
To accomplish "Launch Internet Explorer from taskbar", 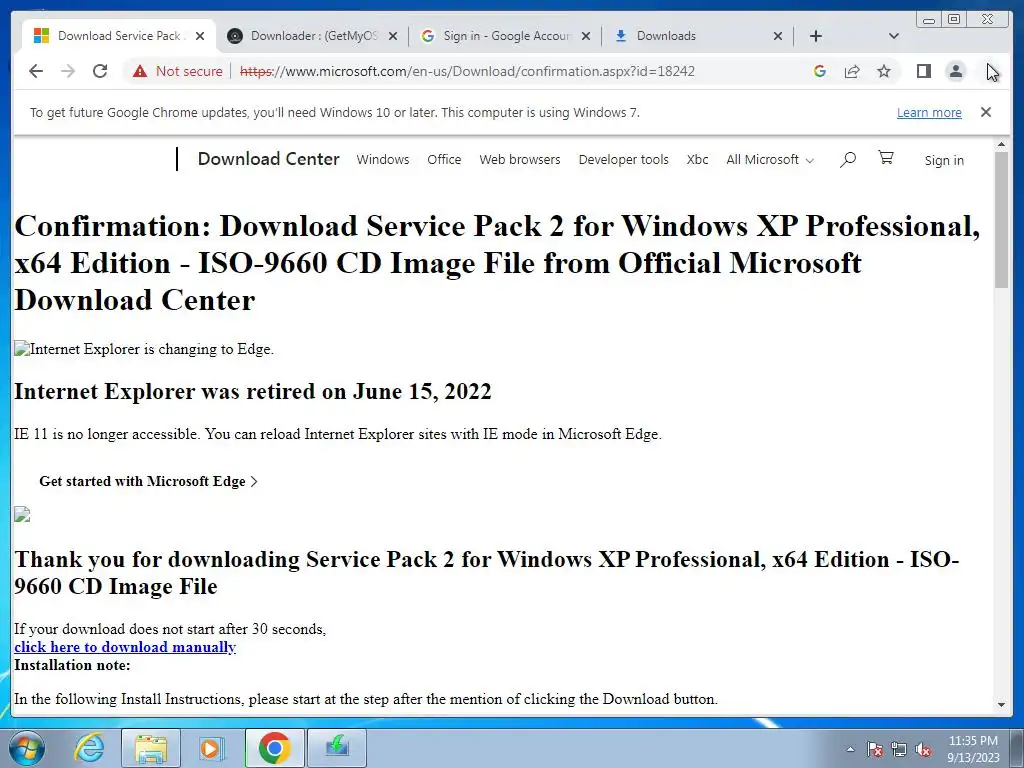I will click(88, 748).
